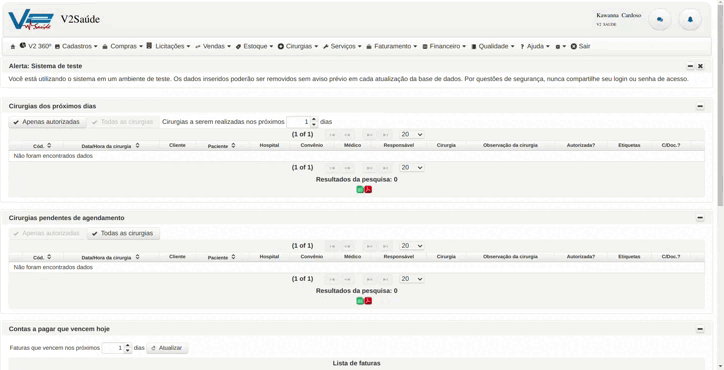Image resolution: width=724 pixels, height=370 pixels.
Task: Open the Cadastros menu
Action: pyautogui.click(x=76, y=46)
